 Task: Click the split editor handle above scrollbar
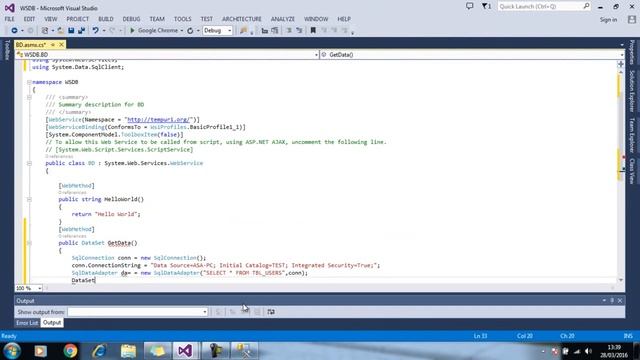pos(621,64)
